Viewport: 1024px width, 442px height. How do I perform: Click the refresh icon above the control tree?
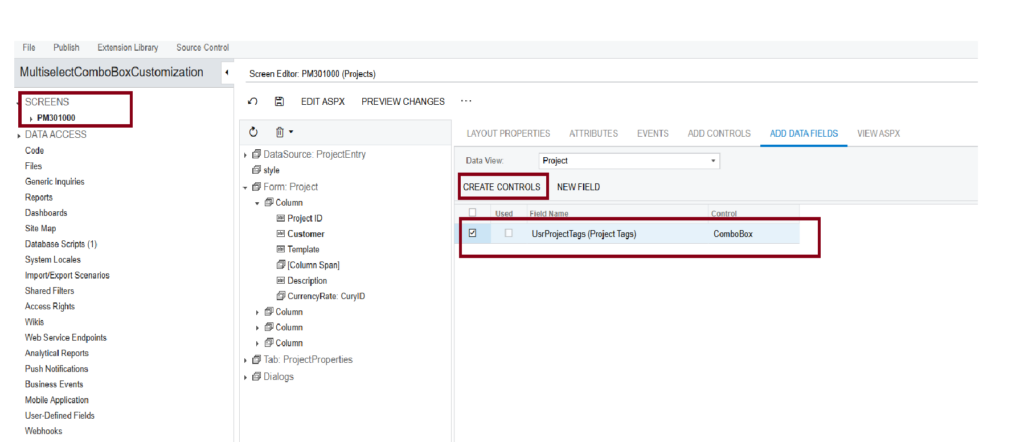coord(253,132)
